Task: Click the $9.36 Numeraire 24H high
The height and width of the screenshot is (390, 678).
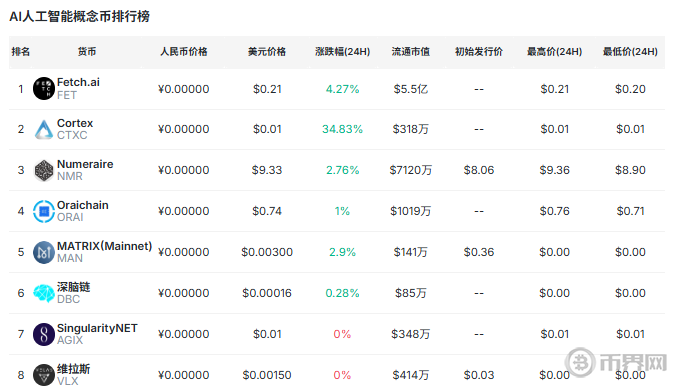Action: coord(554,170)
